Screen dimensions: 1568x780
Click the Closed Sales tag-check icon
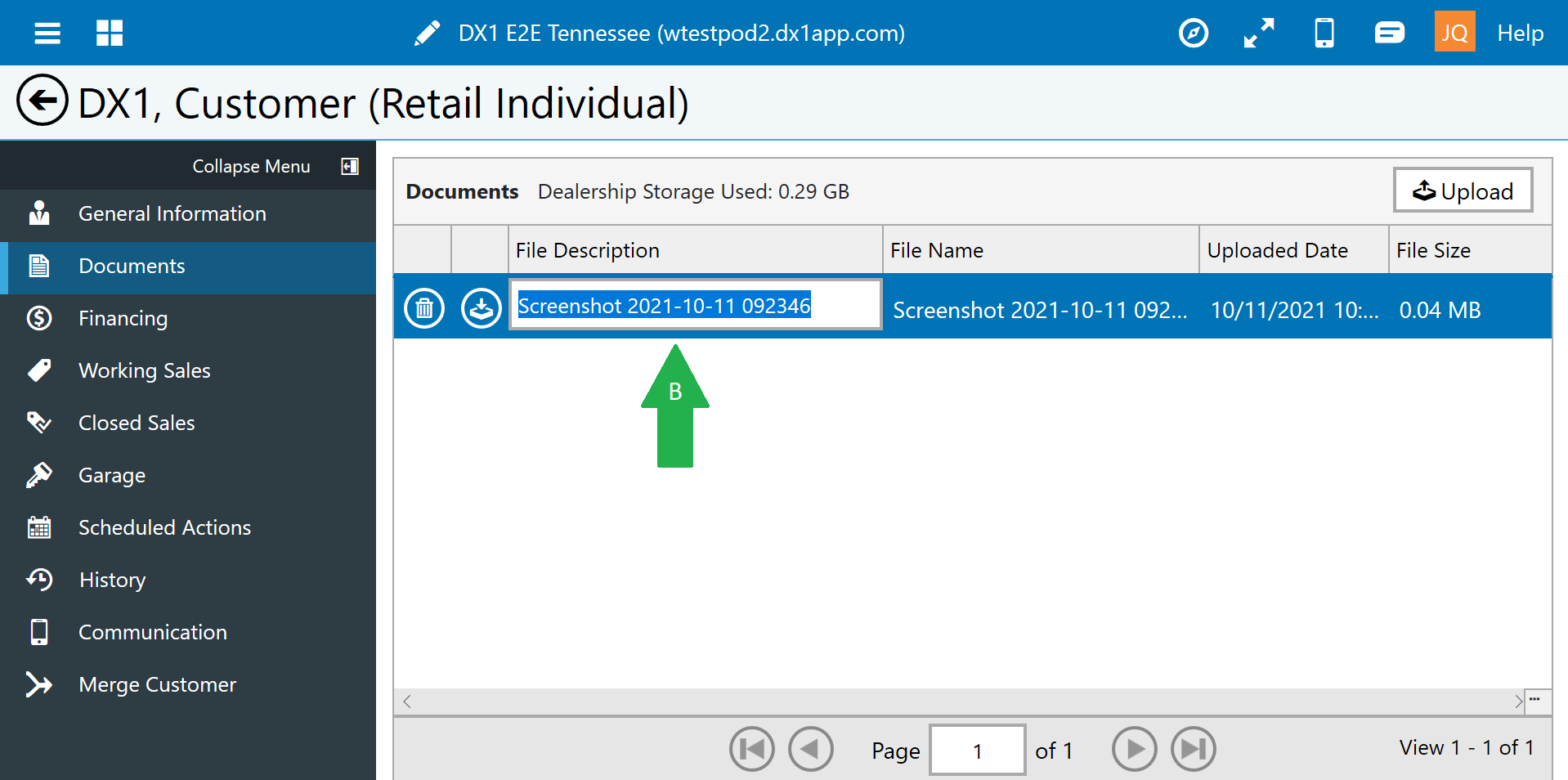pos(39,423)
